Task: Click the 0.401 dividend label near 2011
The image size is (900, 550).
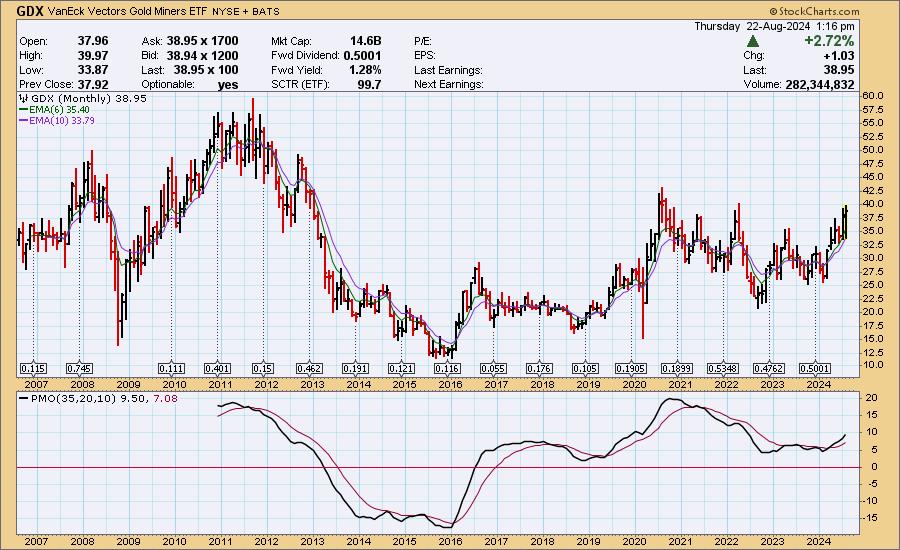Action: tap(219, 368)
